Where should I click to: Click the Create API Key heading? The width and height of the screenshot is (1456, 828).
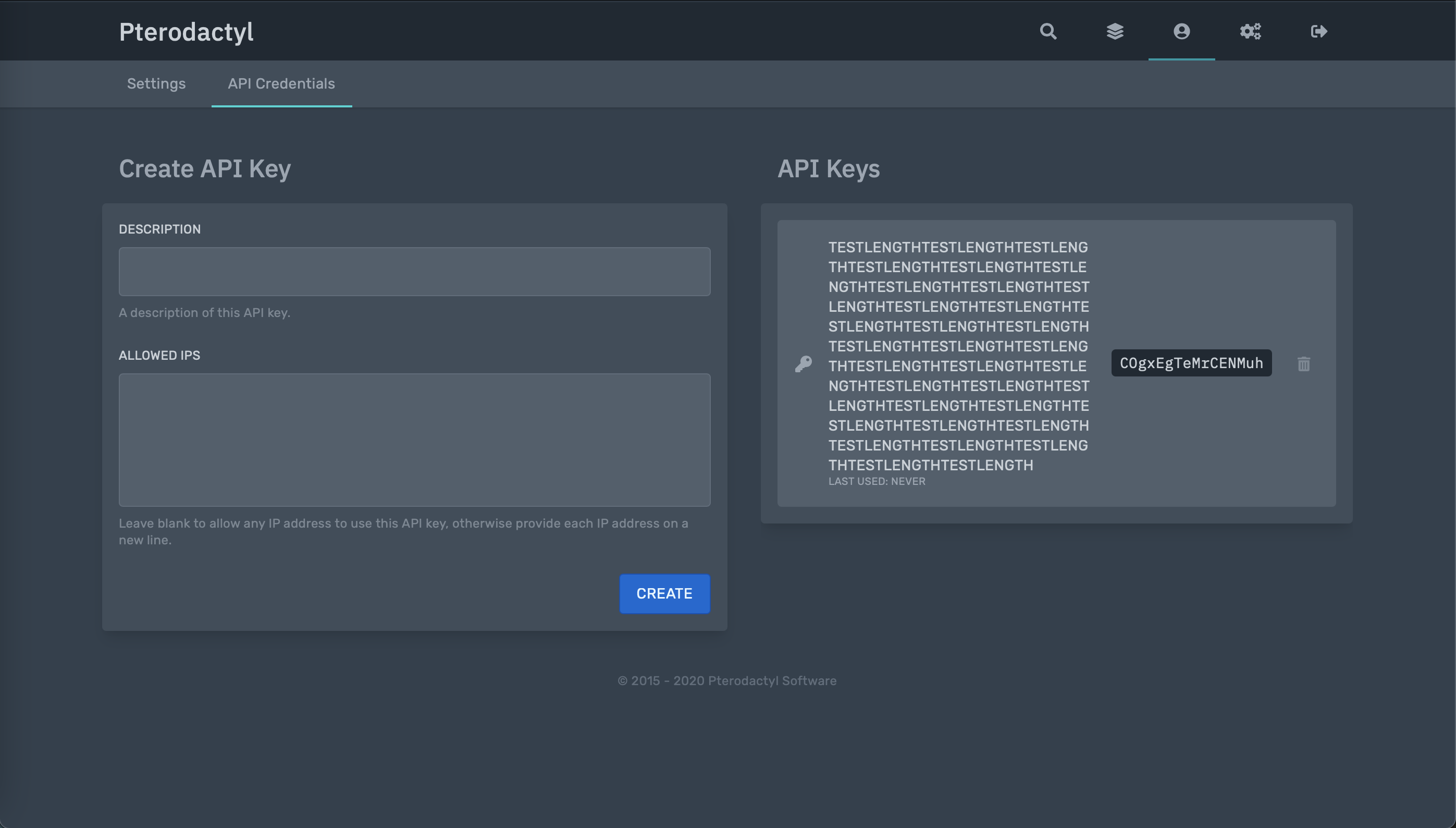pos(205,168)
